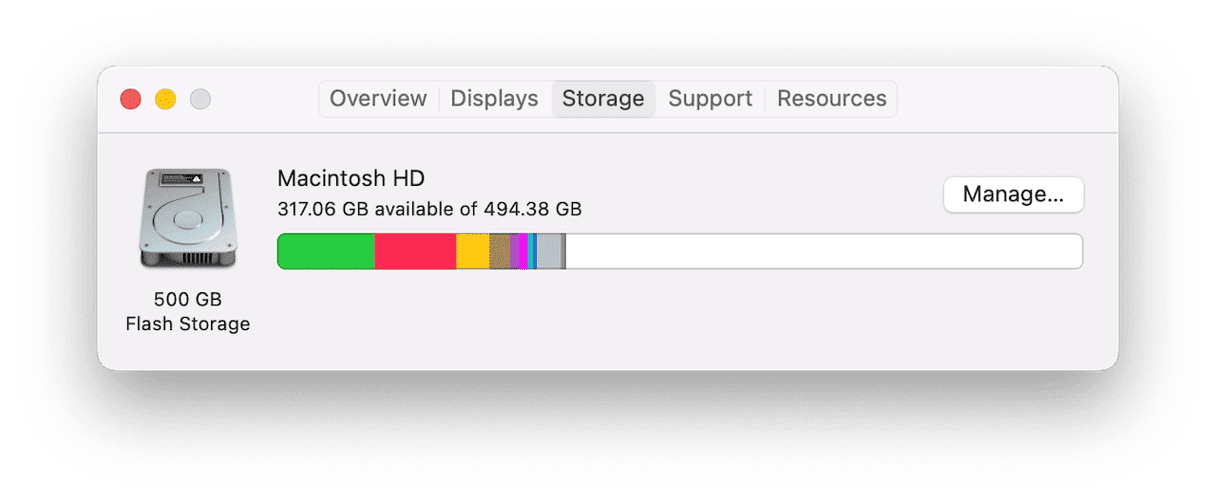Minimize the window using the yellow button
Screen dimensions: 1216x499
pos(166,99)
